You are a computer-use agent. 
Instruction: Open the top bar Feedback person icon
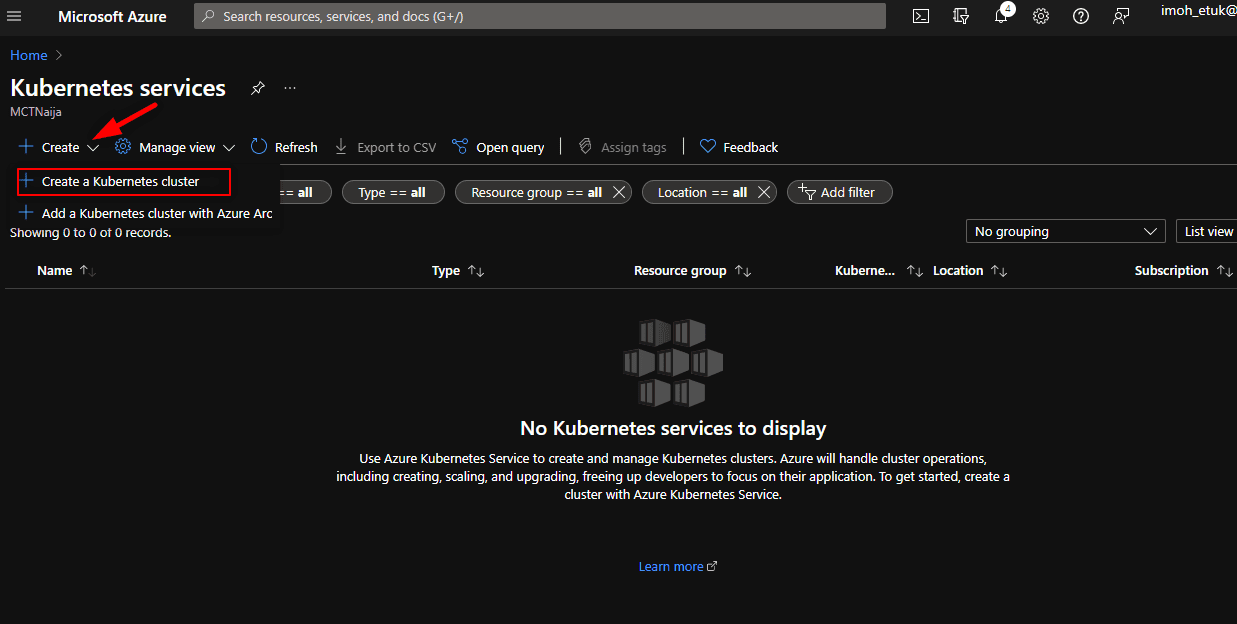pyautogui.click(x=1121, y=16)
